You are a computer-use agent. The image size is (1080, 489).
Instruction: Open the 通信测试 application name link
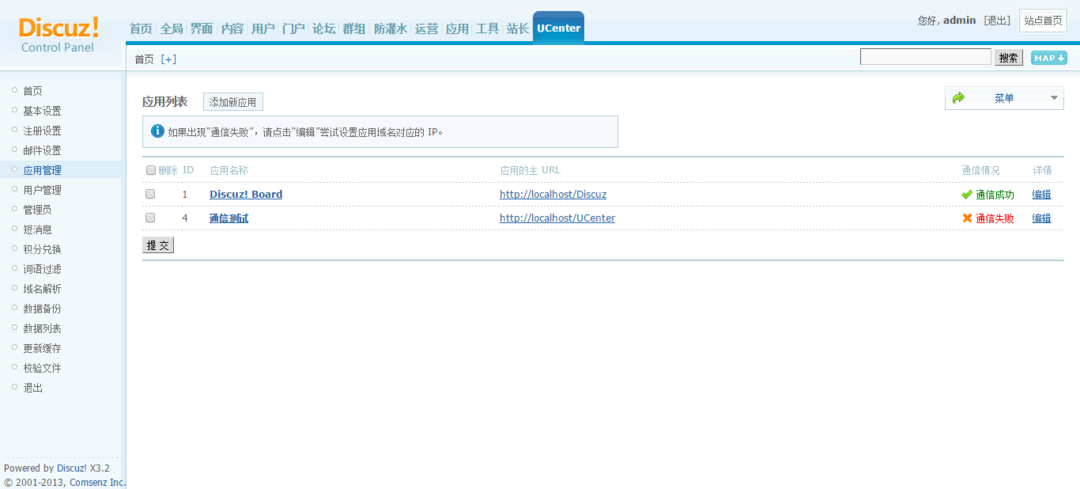229,218
